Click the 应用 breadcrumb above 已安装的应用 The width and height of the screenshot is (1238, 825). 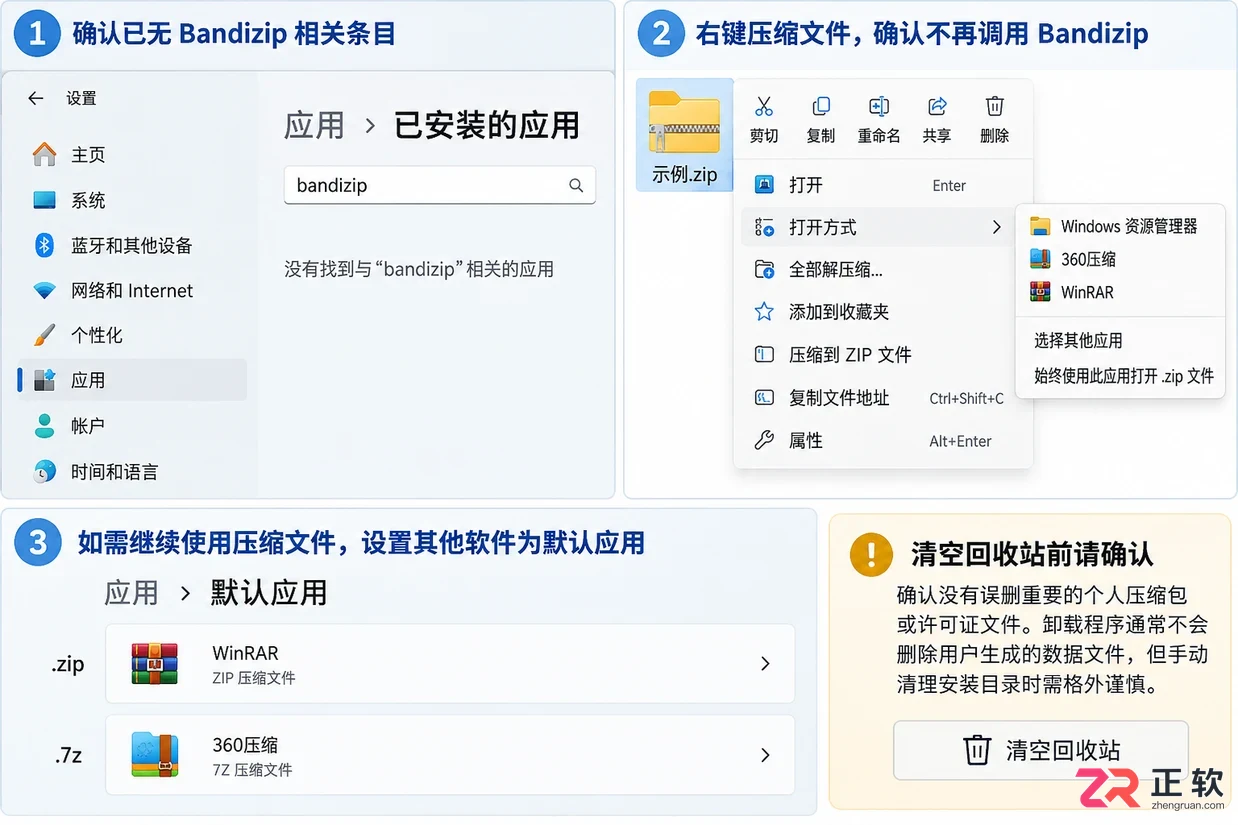(314, 126)
